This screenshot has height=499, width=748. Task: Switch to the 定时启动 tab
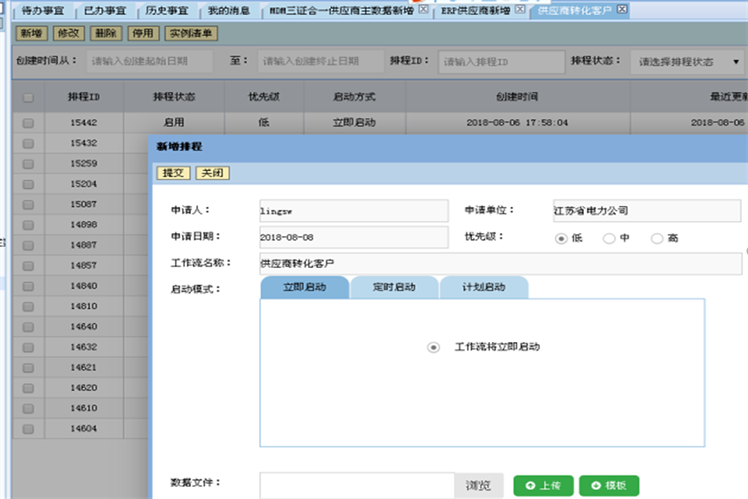click(394, 287)
